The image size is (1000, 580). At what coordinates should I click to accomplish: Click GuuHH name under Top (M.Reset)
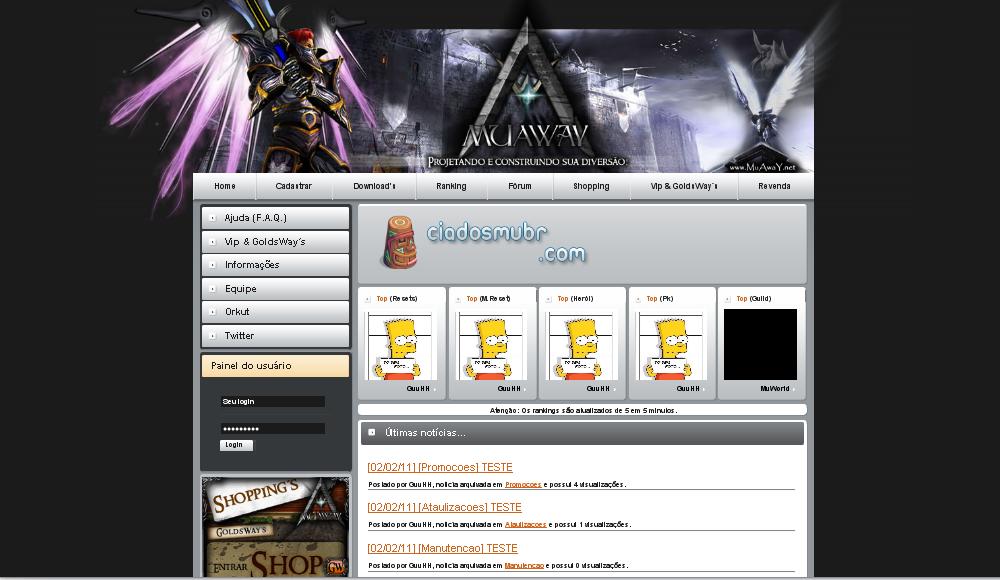(509, 389)
